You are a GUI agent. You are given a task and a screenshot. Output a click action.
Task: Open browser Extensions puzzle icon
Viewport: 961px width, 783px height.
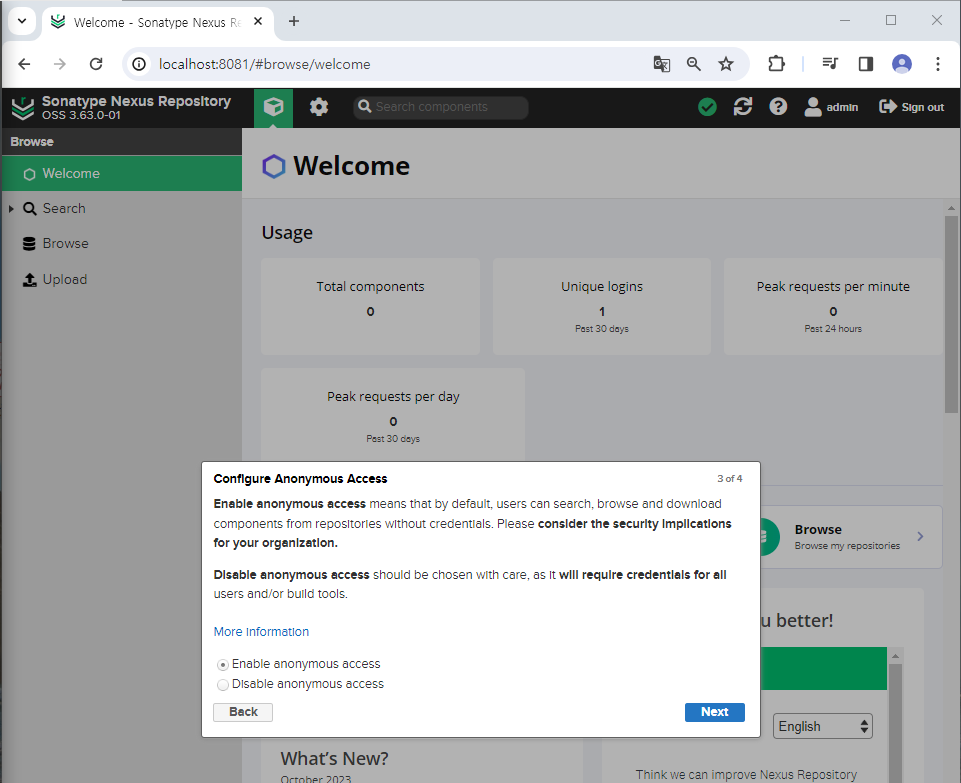(x=777, y=64)
